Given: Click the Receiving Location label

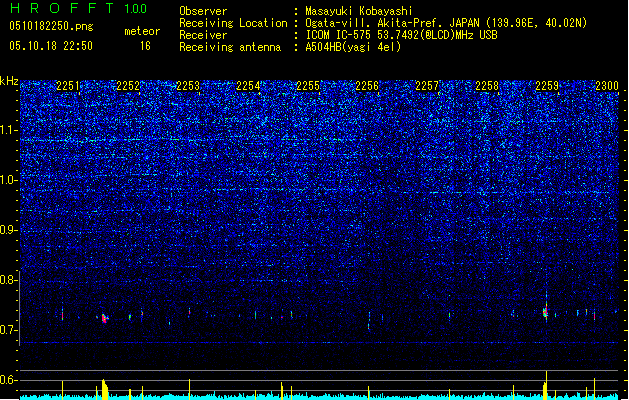Looking at the screenshot, I should tap(233, 23).
